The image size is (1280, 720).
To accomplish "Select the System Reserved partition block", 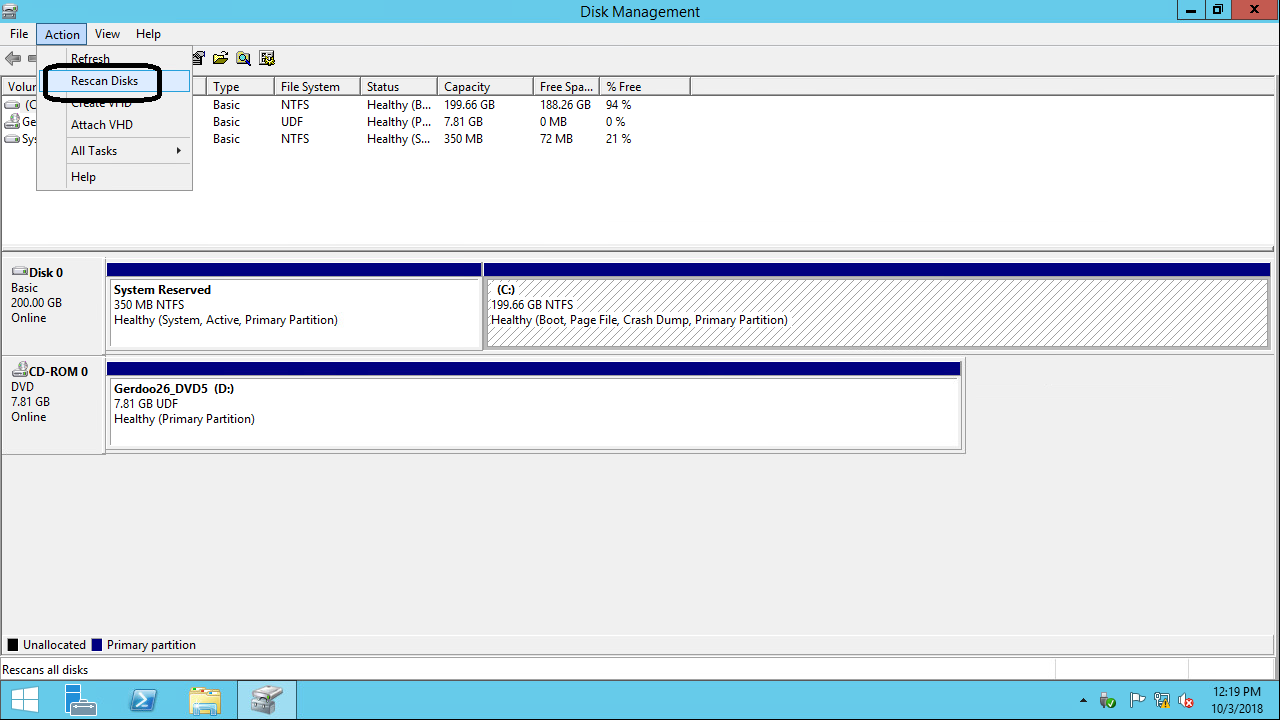I will [x=294, y=313].
